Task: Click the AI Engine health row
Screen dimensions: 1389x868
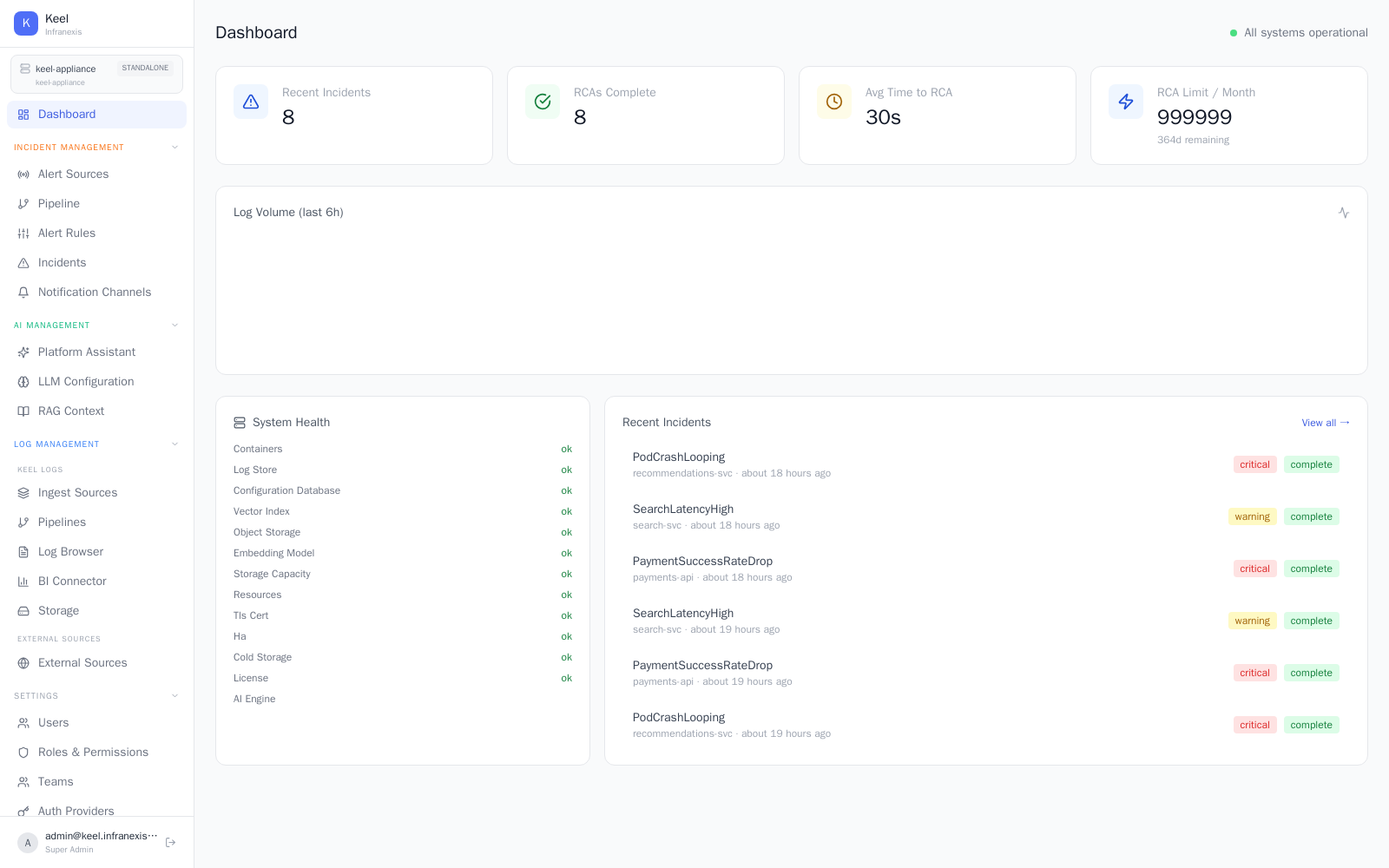Action: pyautogui.click(x=403, y=700)
